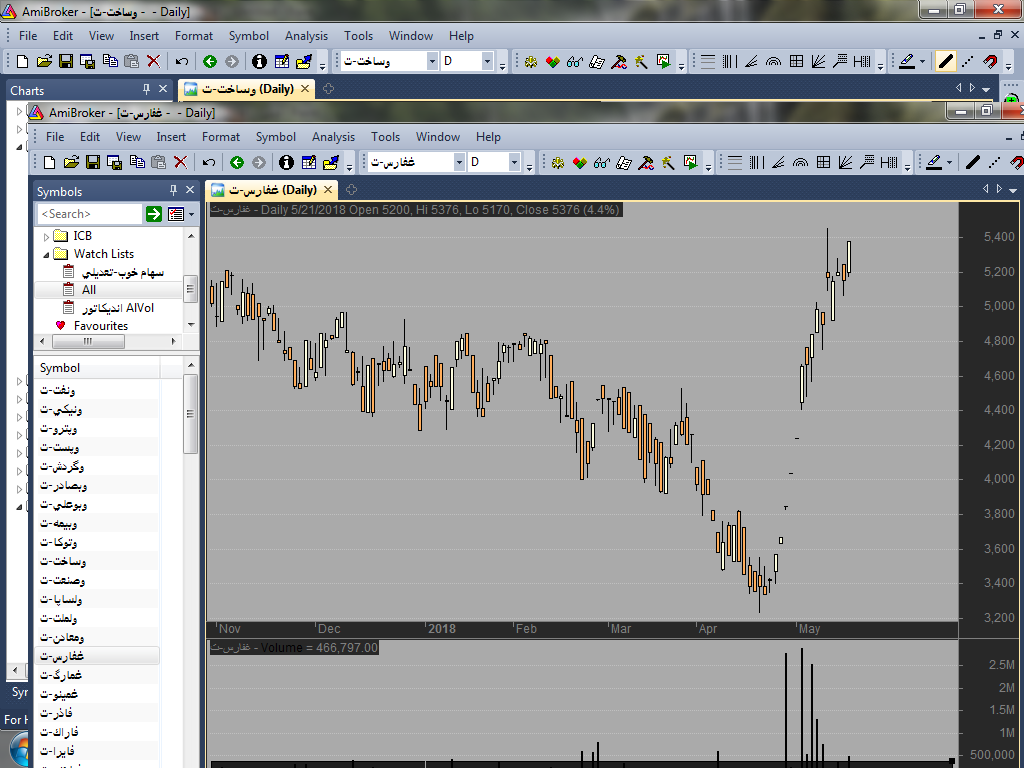Close the غفارس-ت (Daily) chart tab

328,190
